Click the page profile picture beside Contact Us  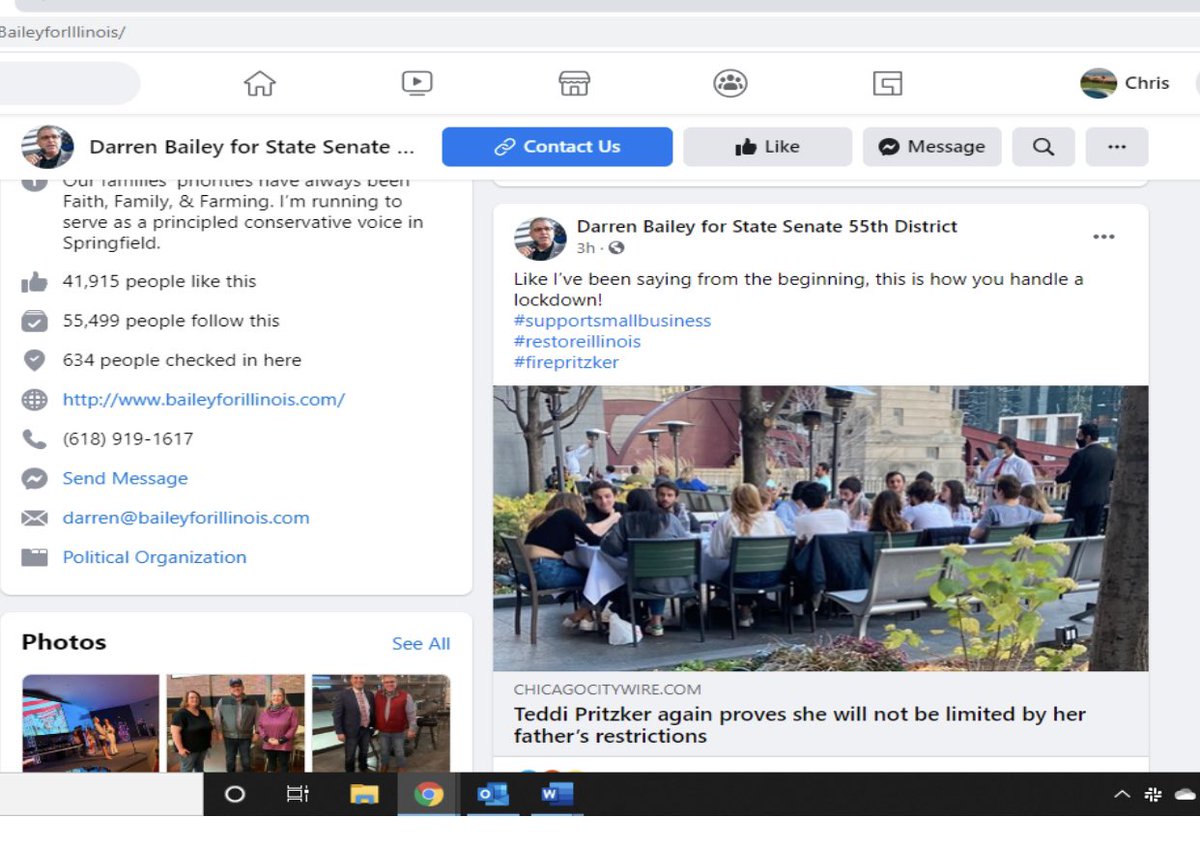point(48,147)
